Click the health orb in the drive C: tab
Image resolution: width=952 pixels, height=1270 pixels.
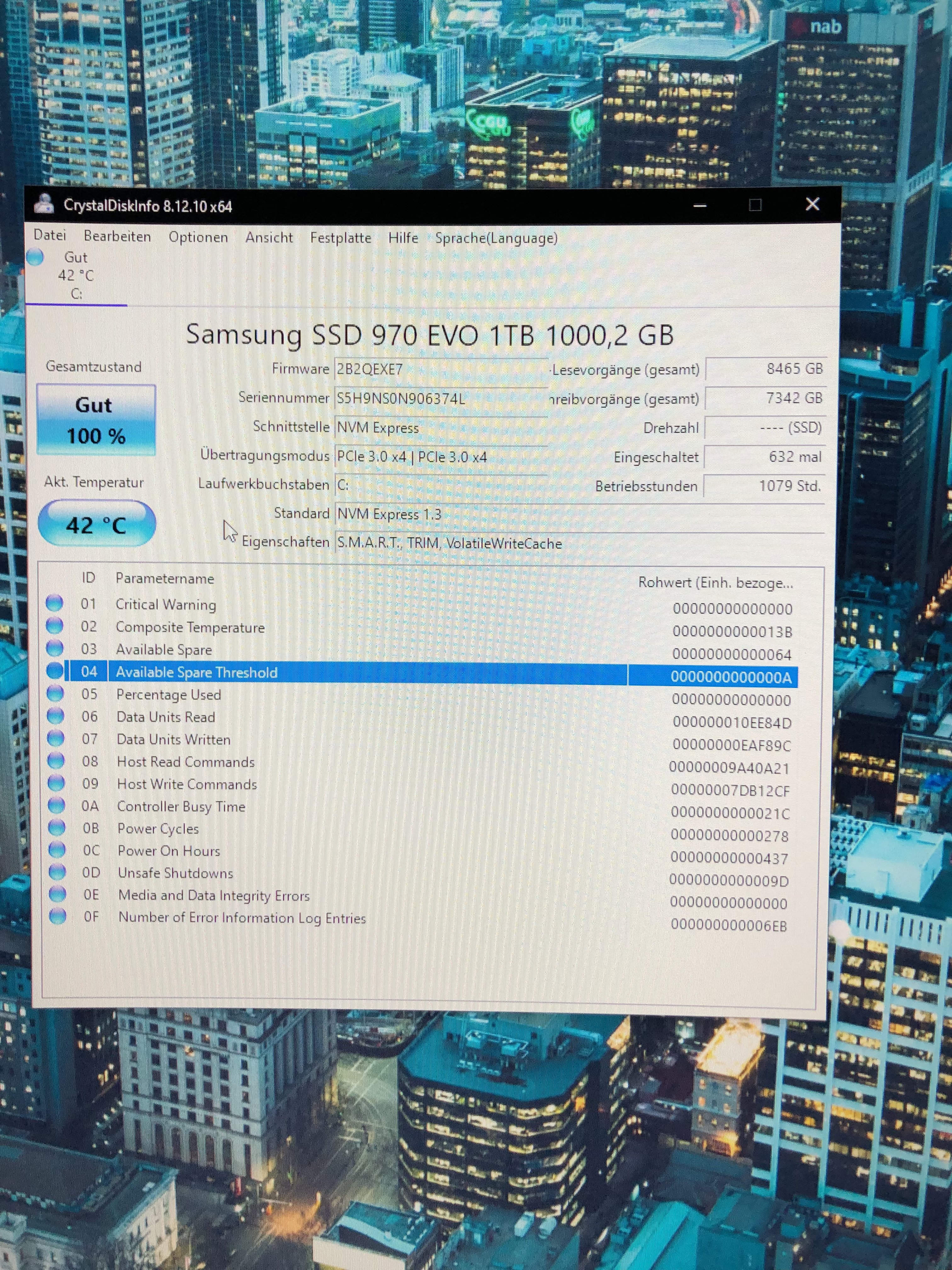pos(35,257)
